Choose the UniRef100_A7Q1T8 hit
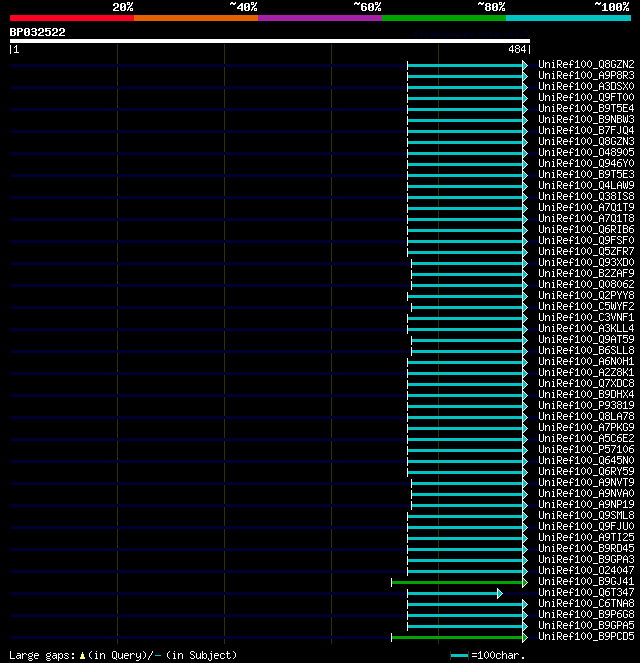 tap(586, 218)
